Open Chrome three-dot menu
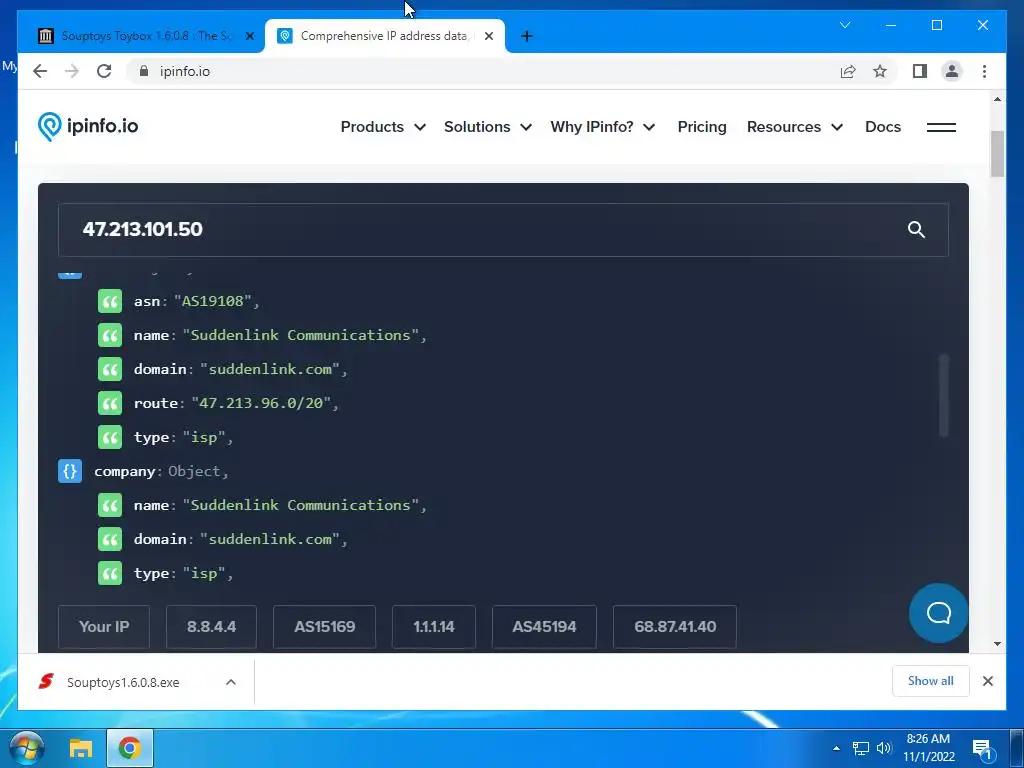This screenshot has height=768, width=1024. coord(984,71)
